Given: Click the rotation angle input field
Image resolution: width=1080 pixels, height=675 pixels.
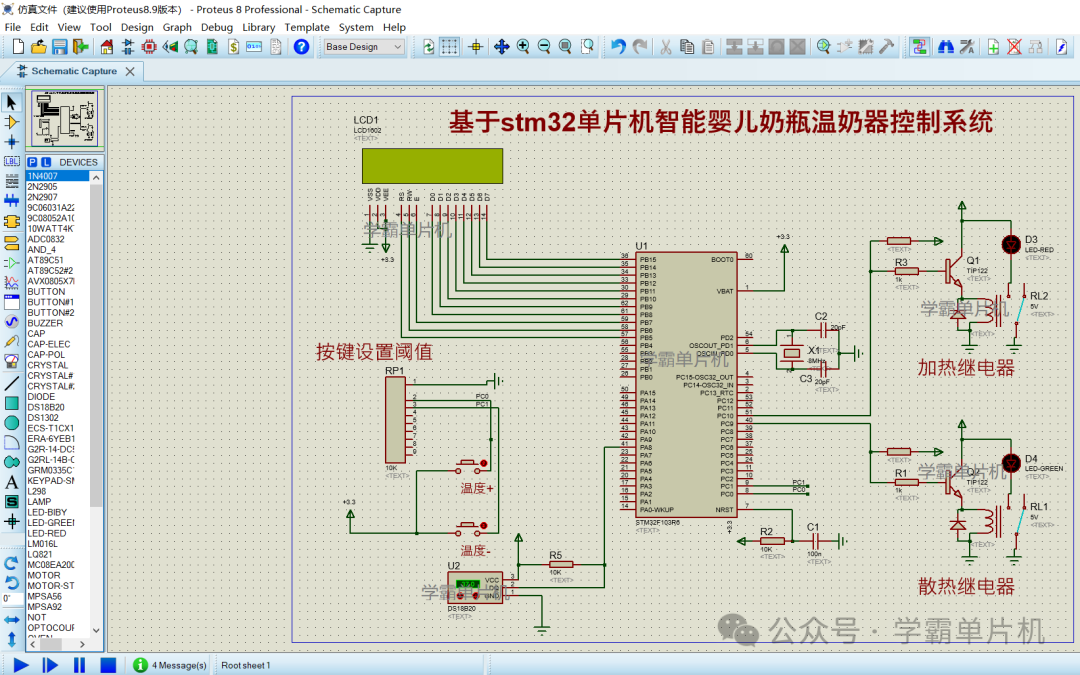Looking at the screenshot, I should click(12, 599).
